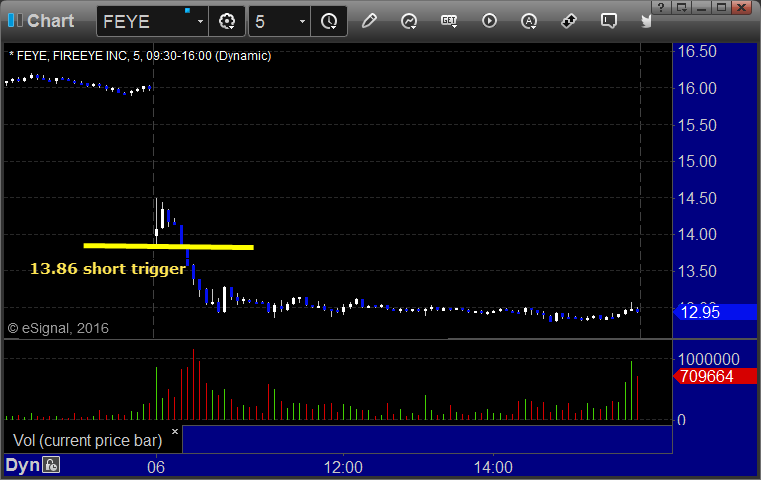The width and height of the screenshot is (761, 480).
Task: Click the blue Chart window icon
Action: 15,21
